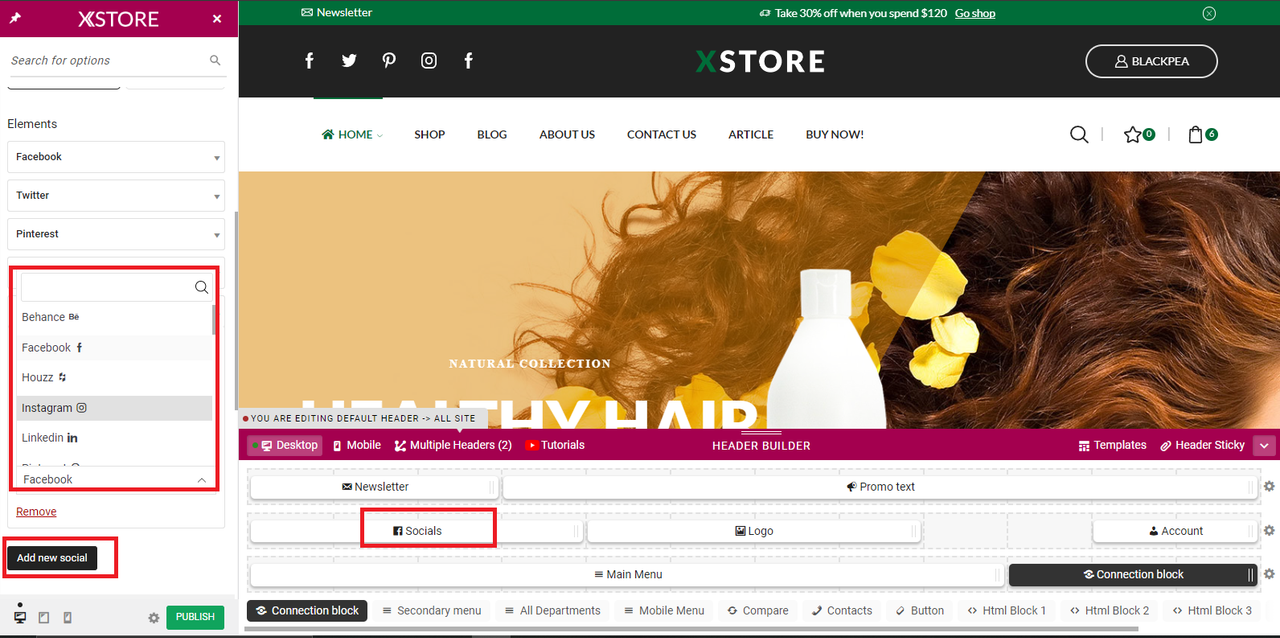The image size is (1280, 638).
Task: Click the social list vertical scrollbar
Action: (x=214, y=320)
